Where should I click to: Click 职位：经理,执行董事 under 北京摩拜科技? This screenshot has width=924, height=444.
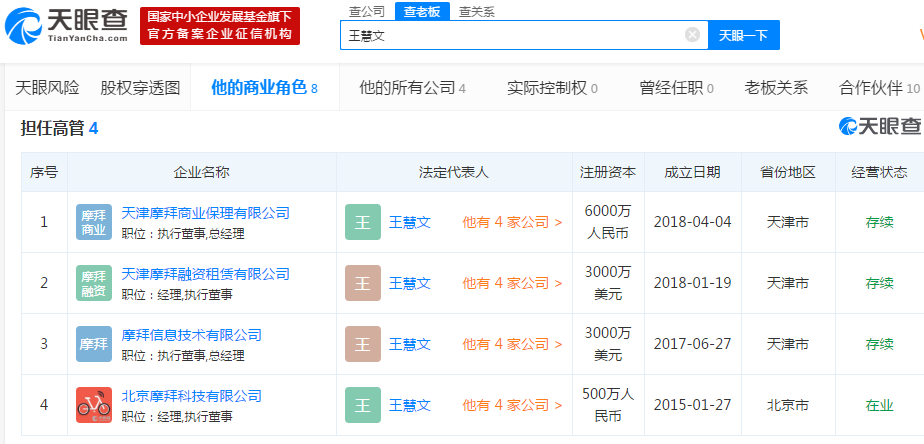(x=177, y=417)
